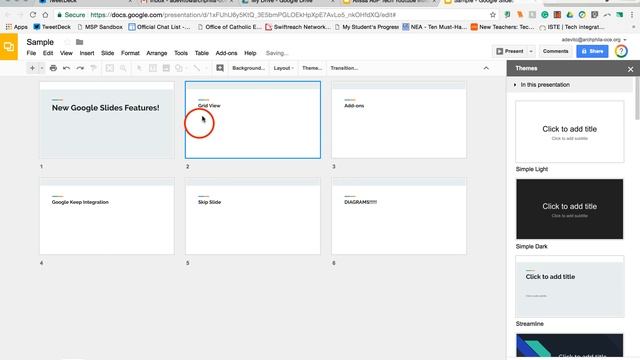Select slide 3 Add-ons thumbnail
This screenshot has width=640, height=360.
click(399, 120)
